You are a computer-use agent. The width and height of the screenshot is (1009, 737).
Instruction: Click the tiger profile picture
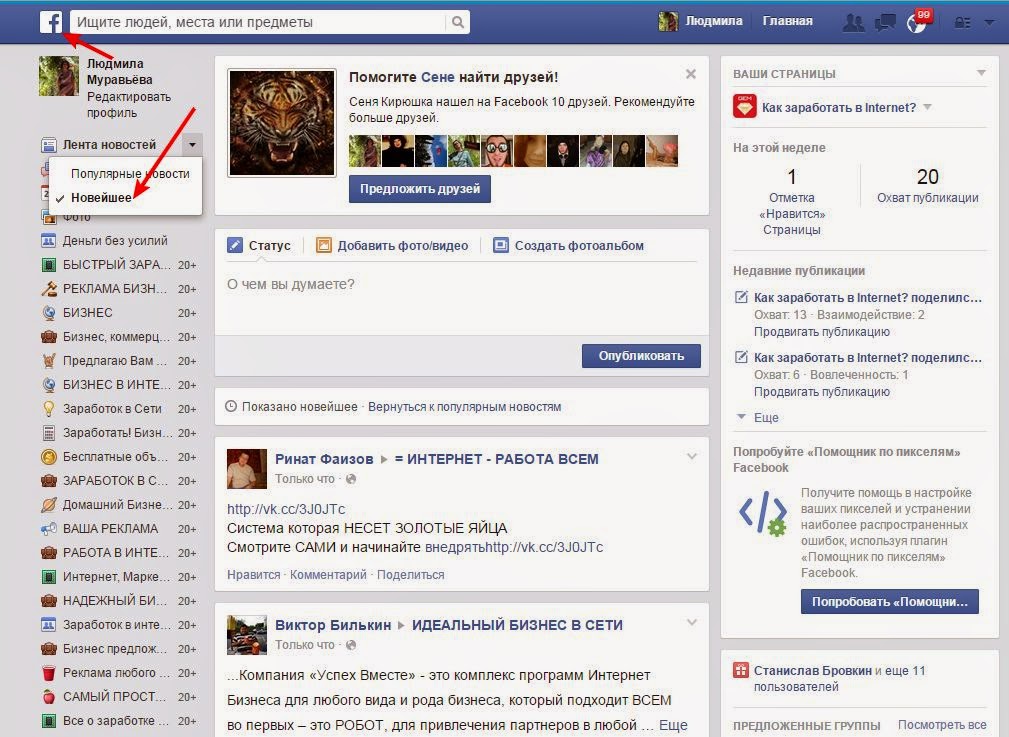pyautogui.click(x=282, y=123)
